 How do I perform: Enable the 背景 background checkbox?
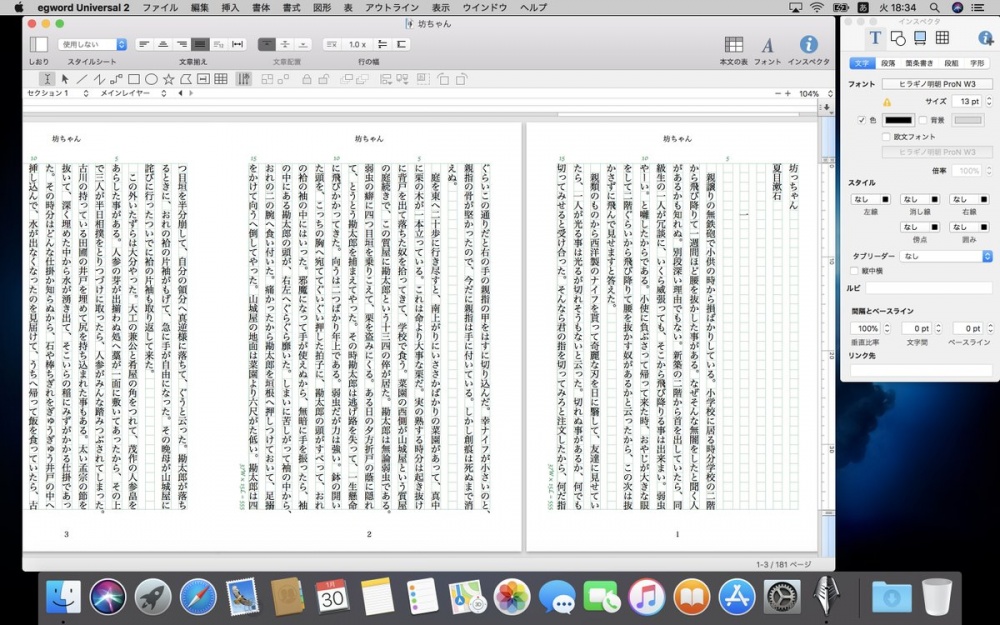click(x=923, y=120)
